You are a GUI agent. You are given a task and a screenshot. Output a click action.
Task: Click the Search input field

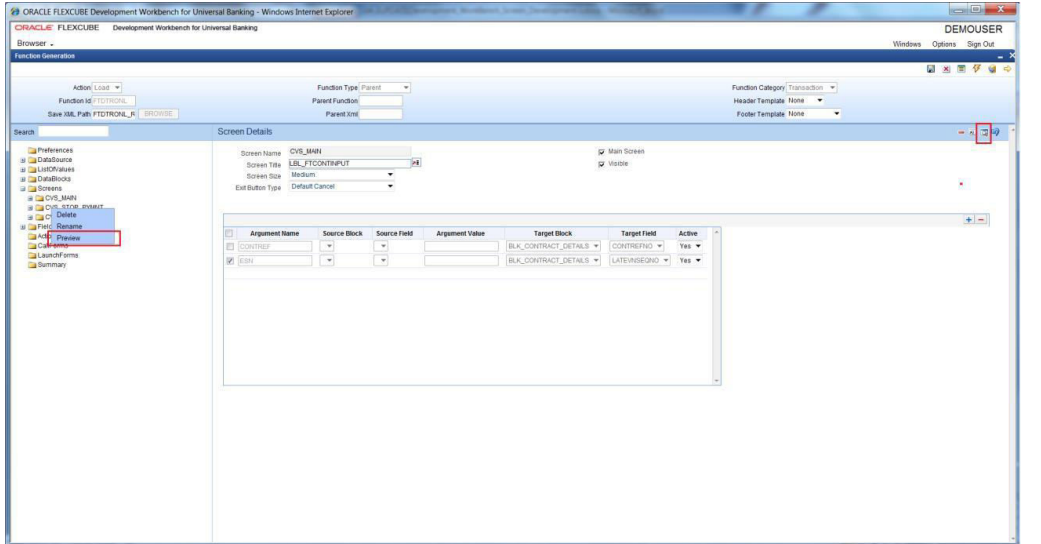(73, 132)
